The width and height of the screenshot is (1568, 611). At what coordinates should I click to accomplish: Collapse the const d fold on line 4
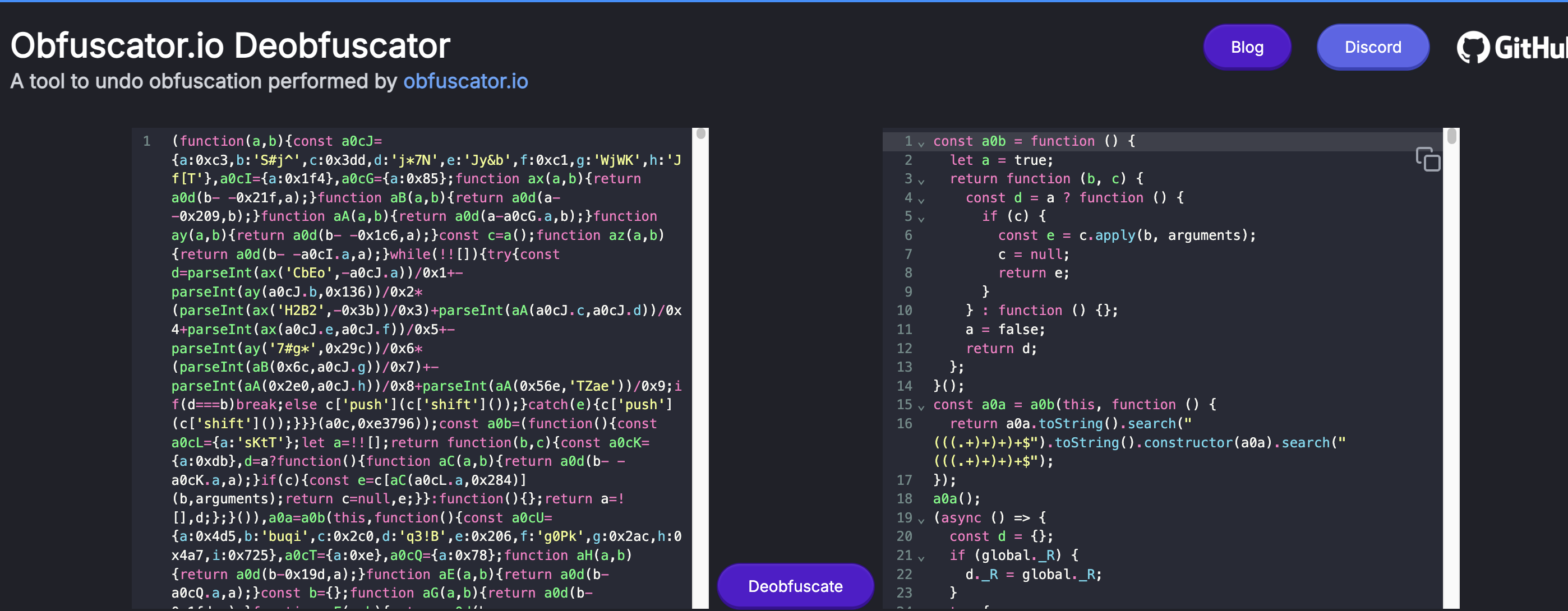pos(921,197)
